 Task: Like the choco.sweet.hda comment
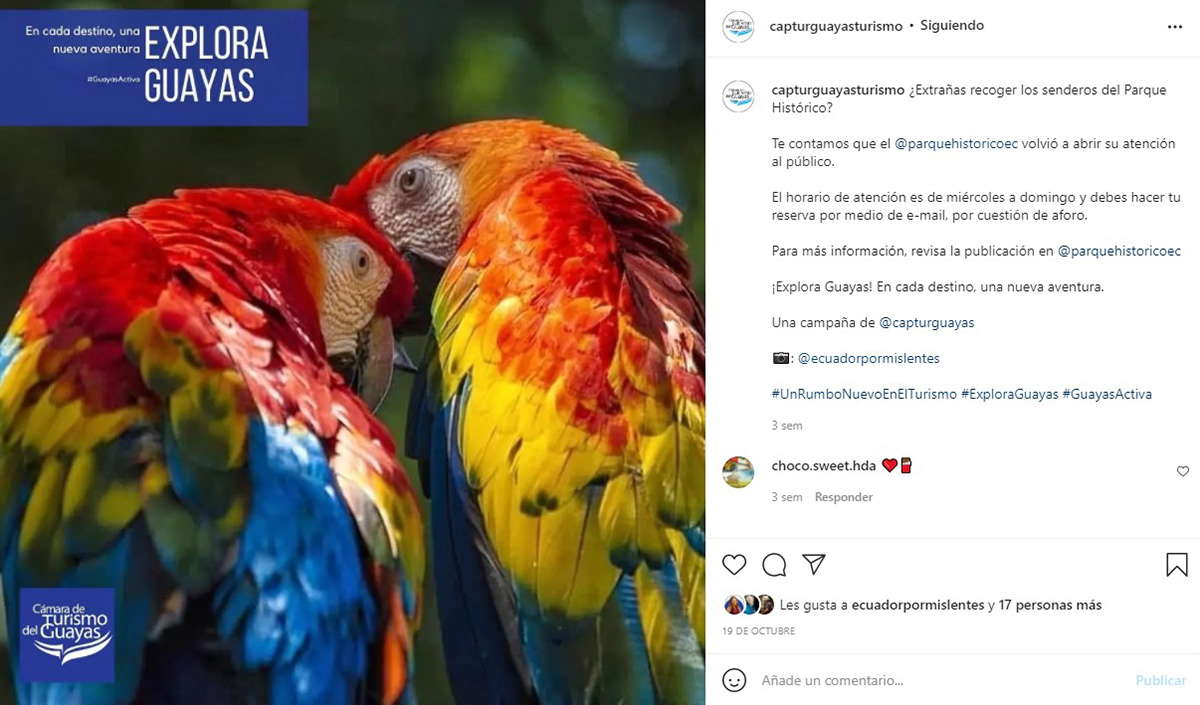click(x=1183, y=471)
